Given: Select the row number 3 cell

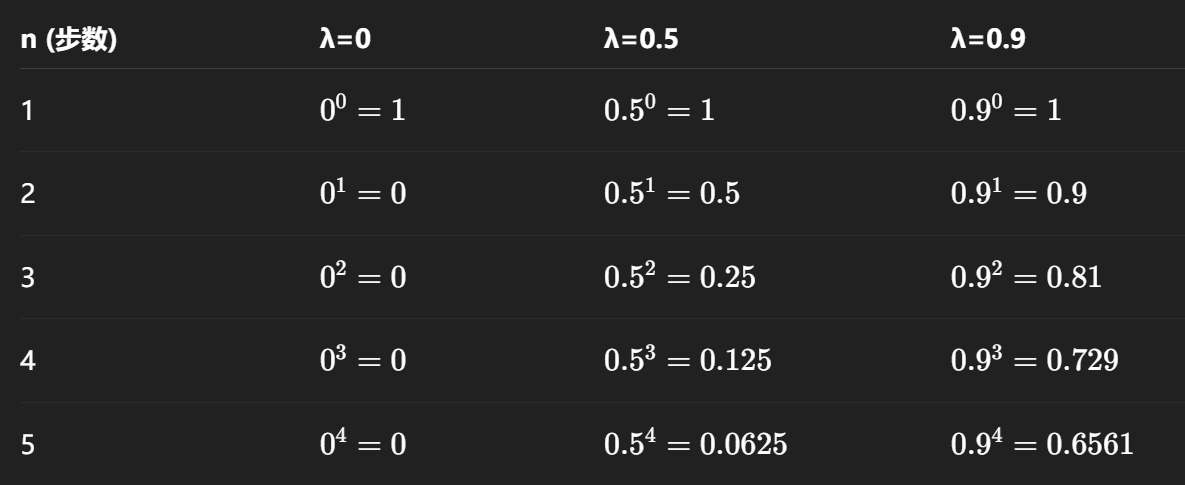Looking at the screenshot, I should point(27,278).
